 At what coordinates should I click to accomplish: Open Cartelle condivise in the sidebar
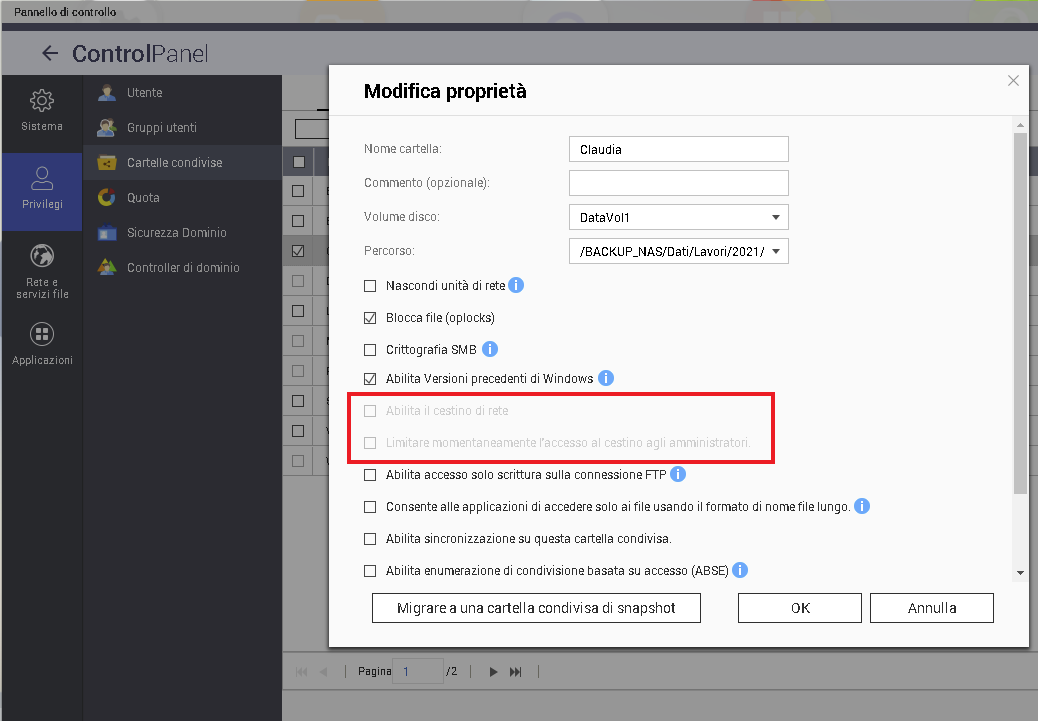click(x=174, y=163)
